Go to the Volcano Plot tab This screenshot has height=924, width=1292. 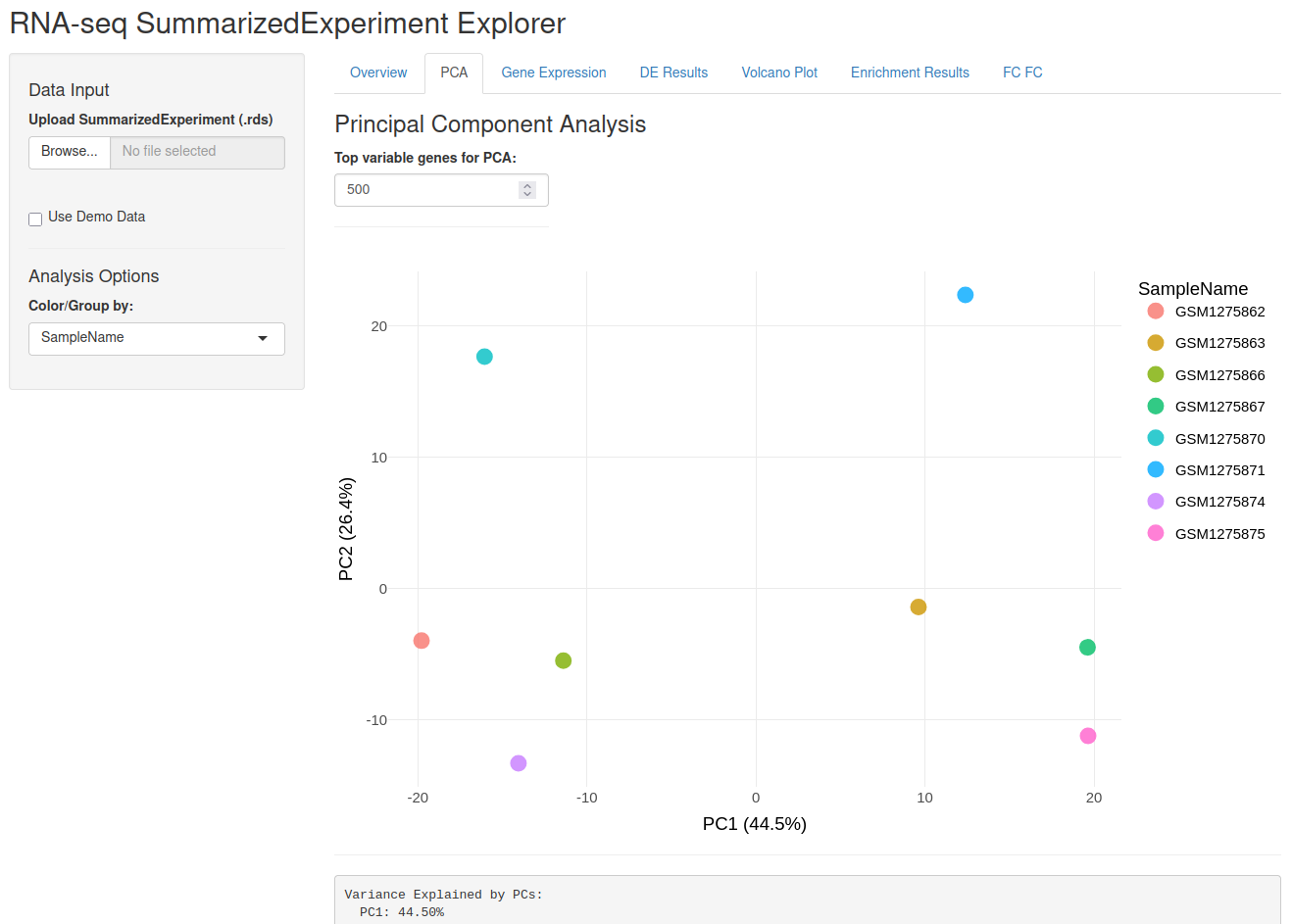pos(779,73)
